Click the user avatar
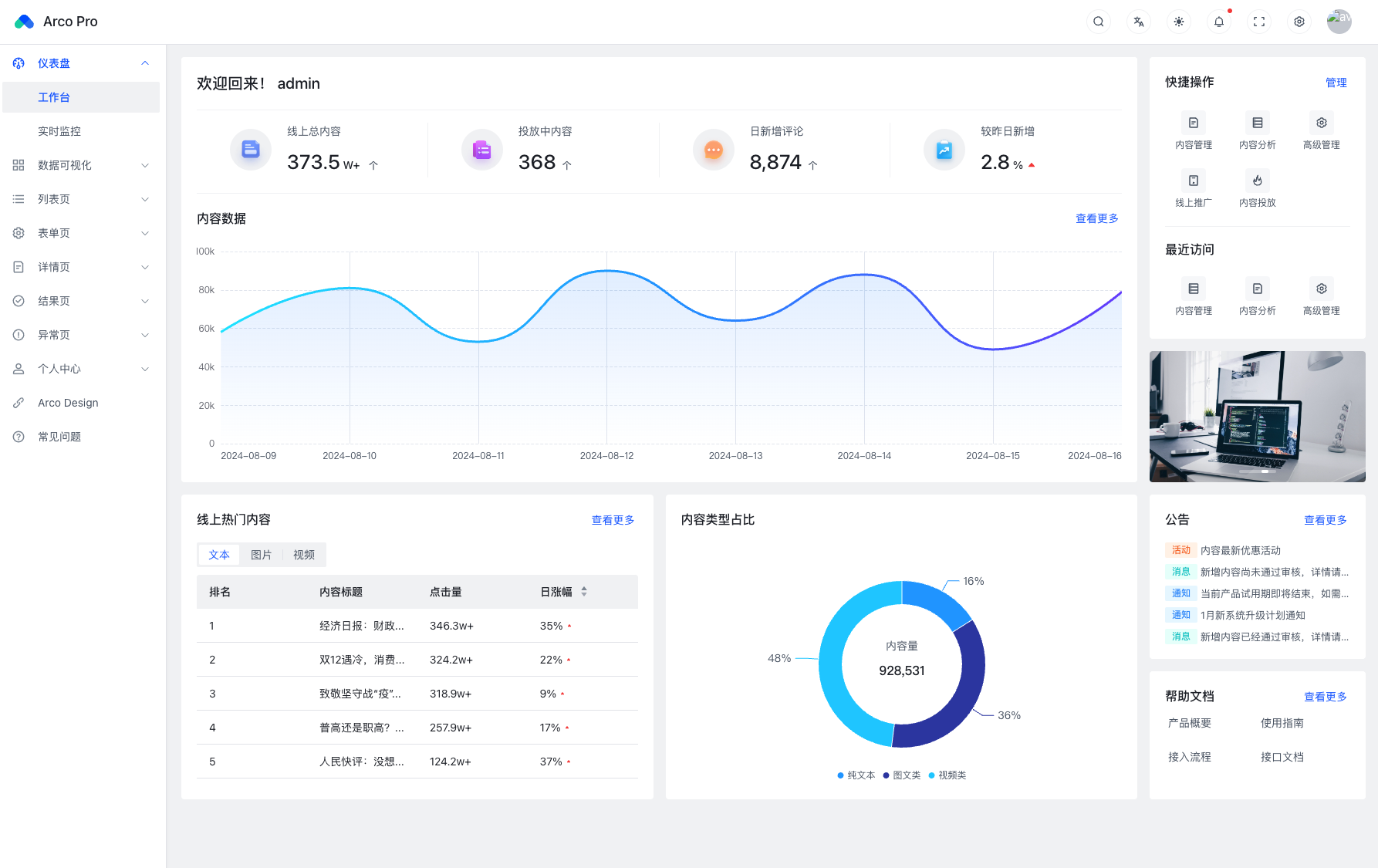Viewport: 1378px width, 868px height. click(1339, 22)
